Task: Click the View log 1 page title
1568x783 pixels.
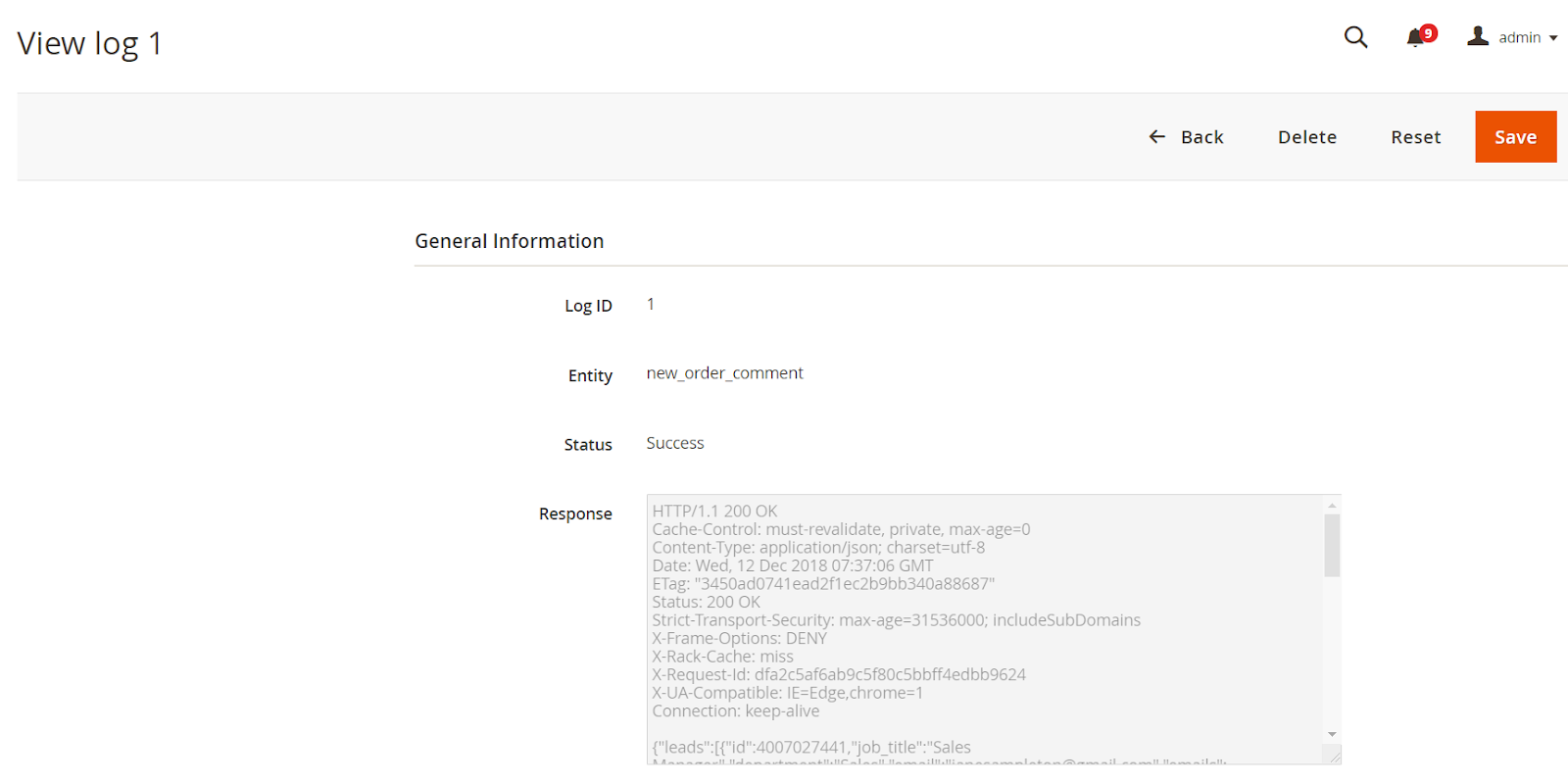Action: pyautogui.click(x=89, y=43)
